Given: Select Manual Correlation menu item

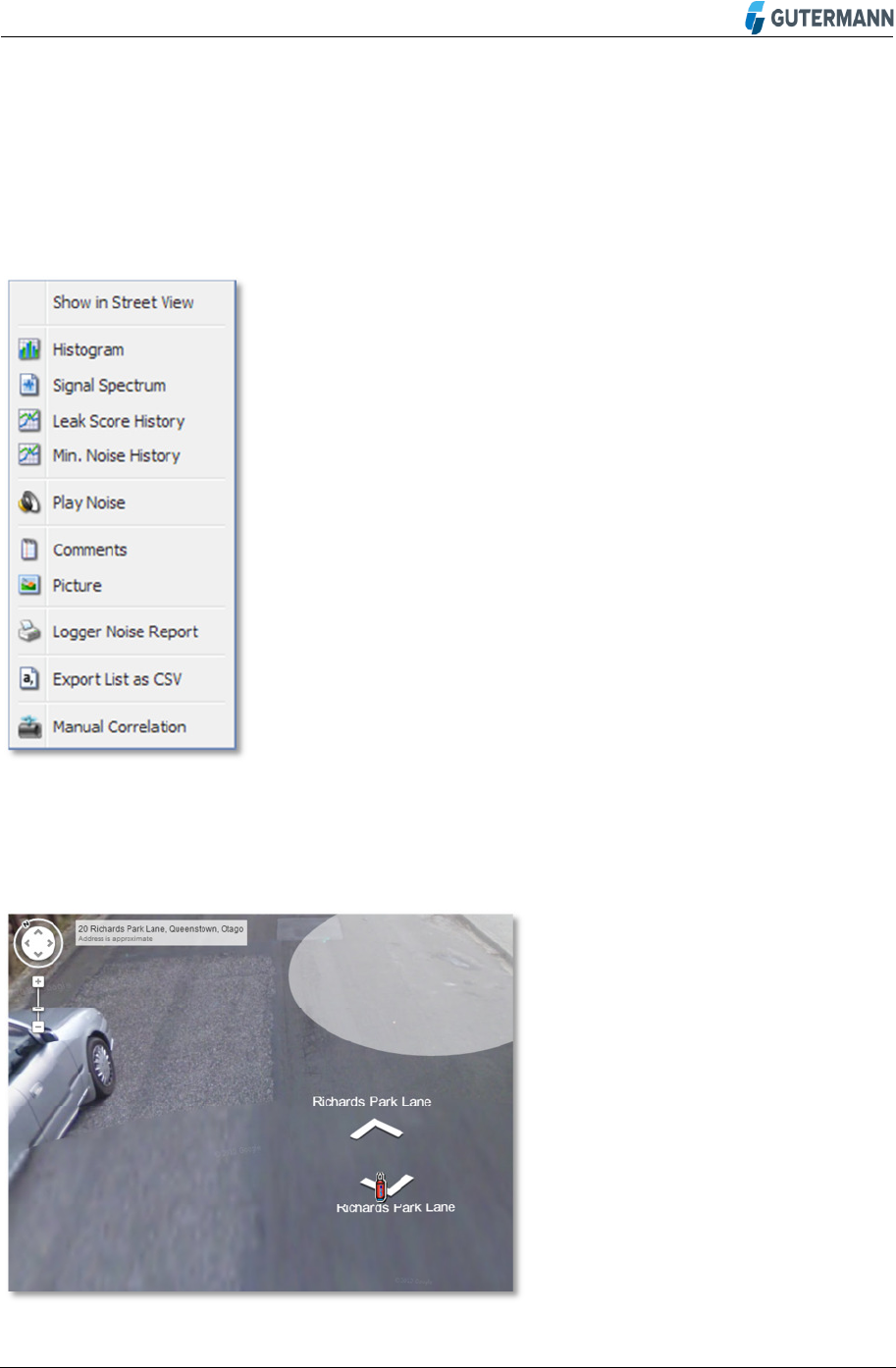Looking at the screenshot, I should click(120, 727).
